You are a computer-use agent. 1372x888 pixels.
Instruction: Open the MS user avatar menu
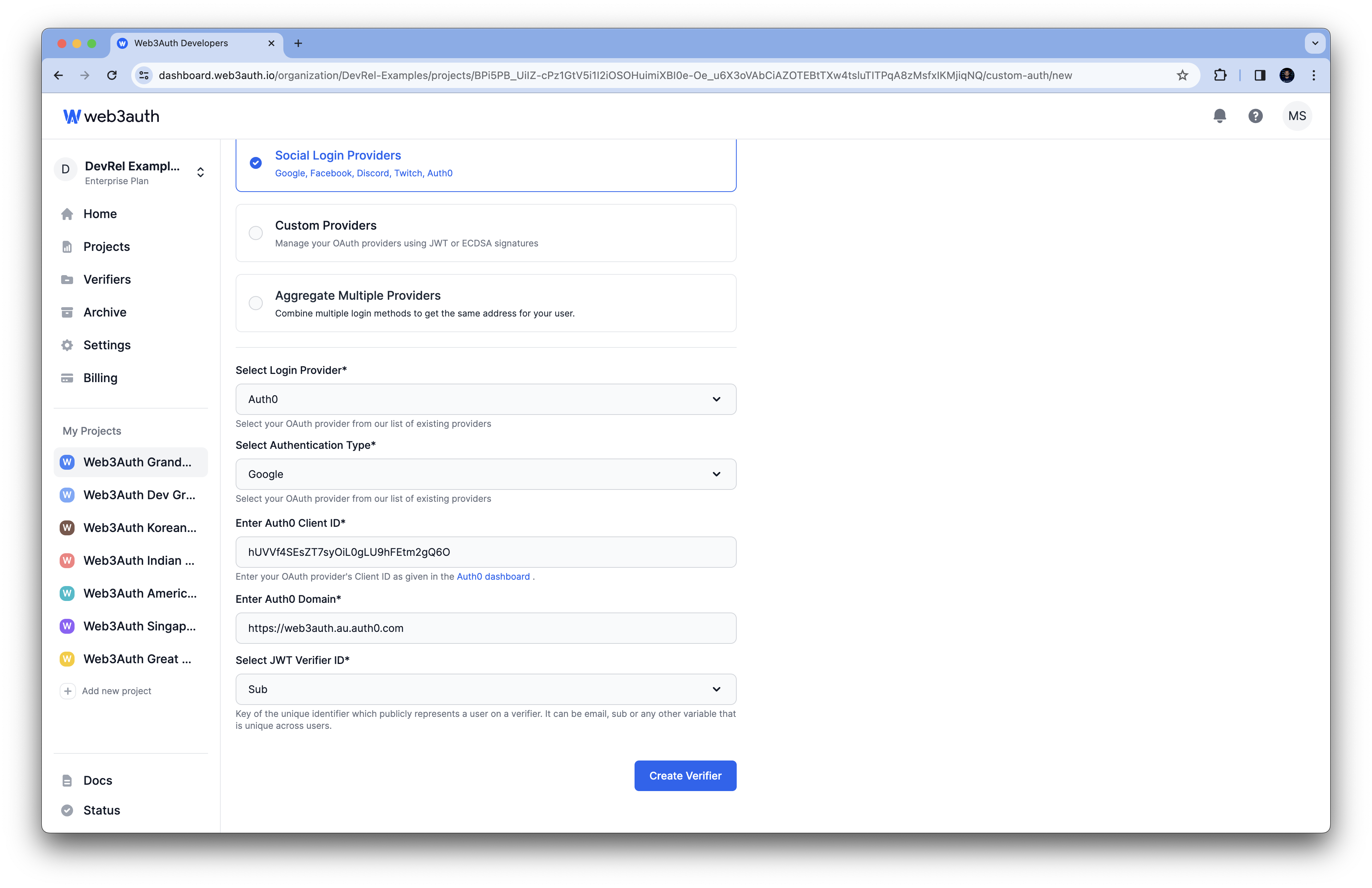[1296, 116]
